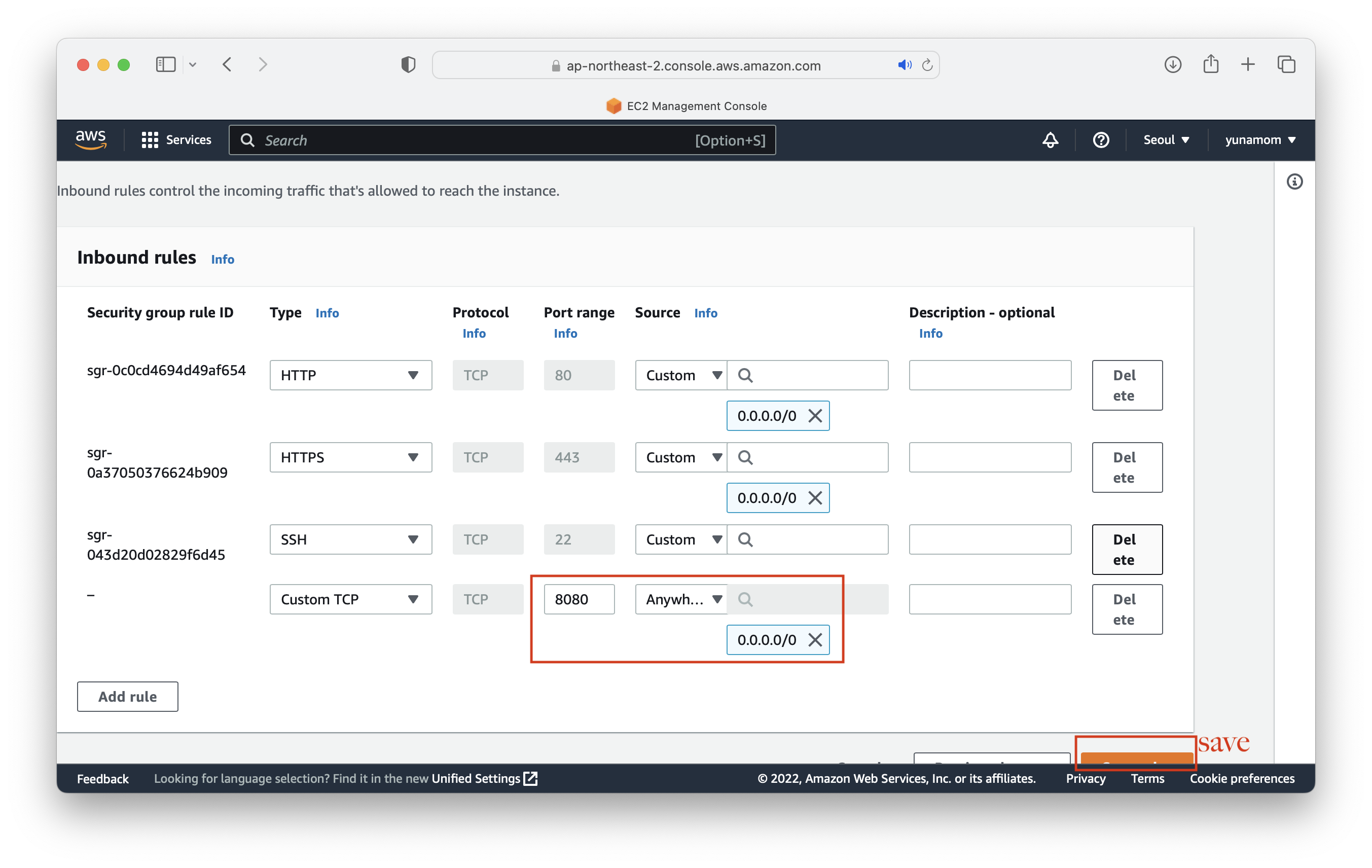This screenshot has width=1372, height=868.
Task: Reload the page with refresh icon
Action: [927, 65]
